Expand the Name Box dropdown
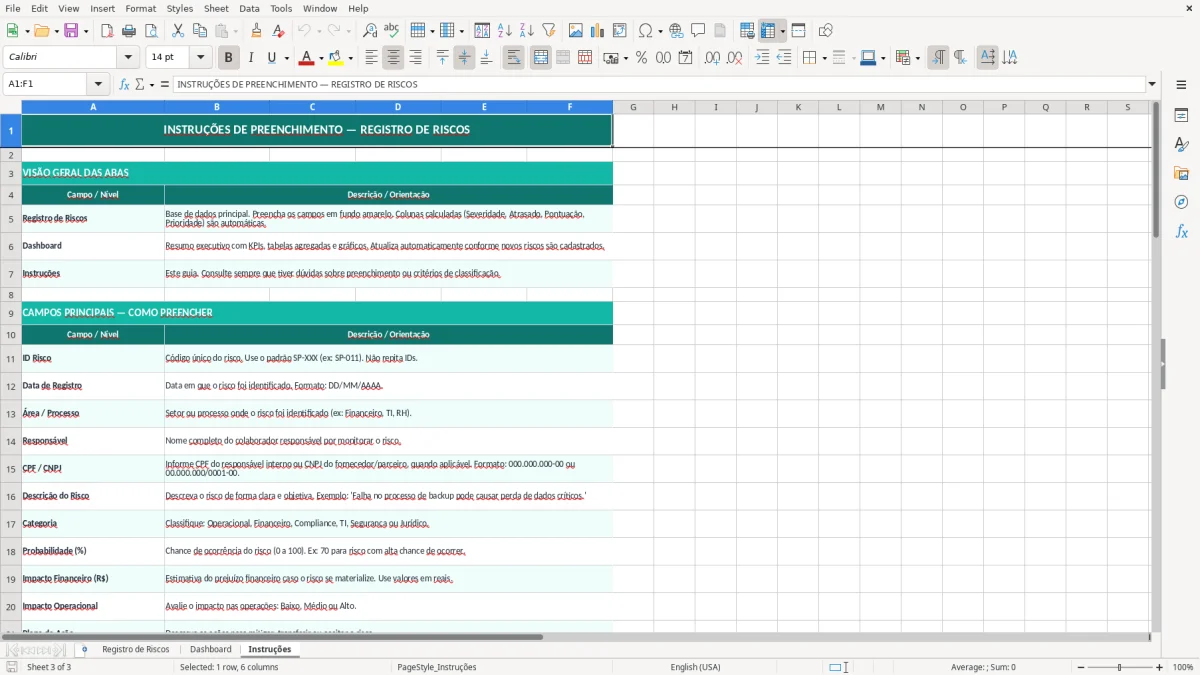 [98, 85]
